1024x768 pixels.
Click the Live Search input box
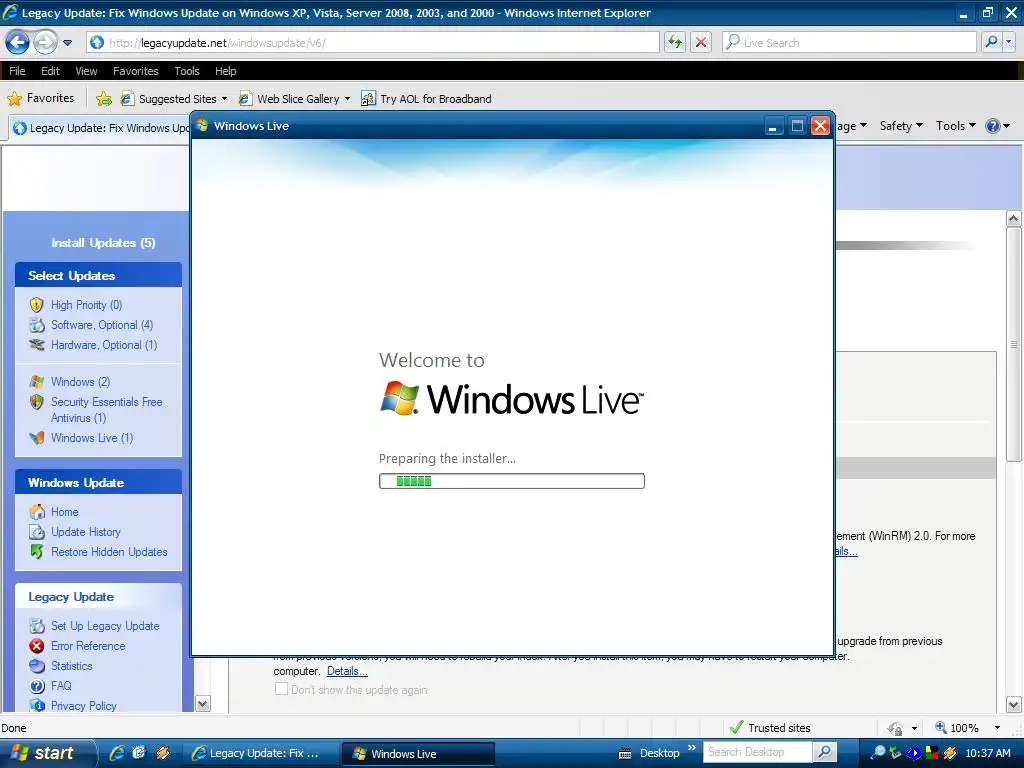tap(849, 42)
